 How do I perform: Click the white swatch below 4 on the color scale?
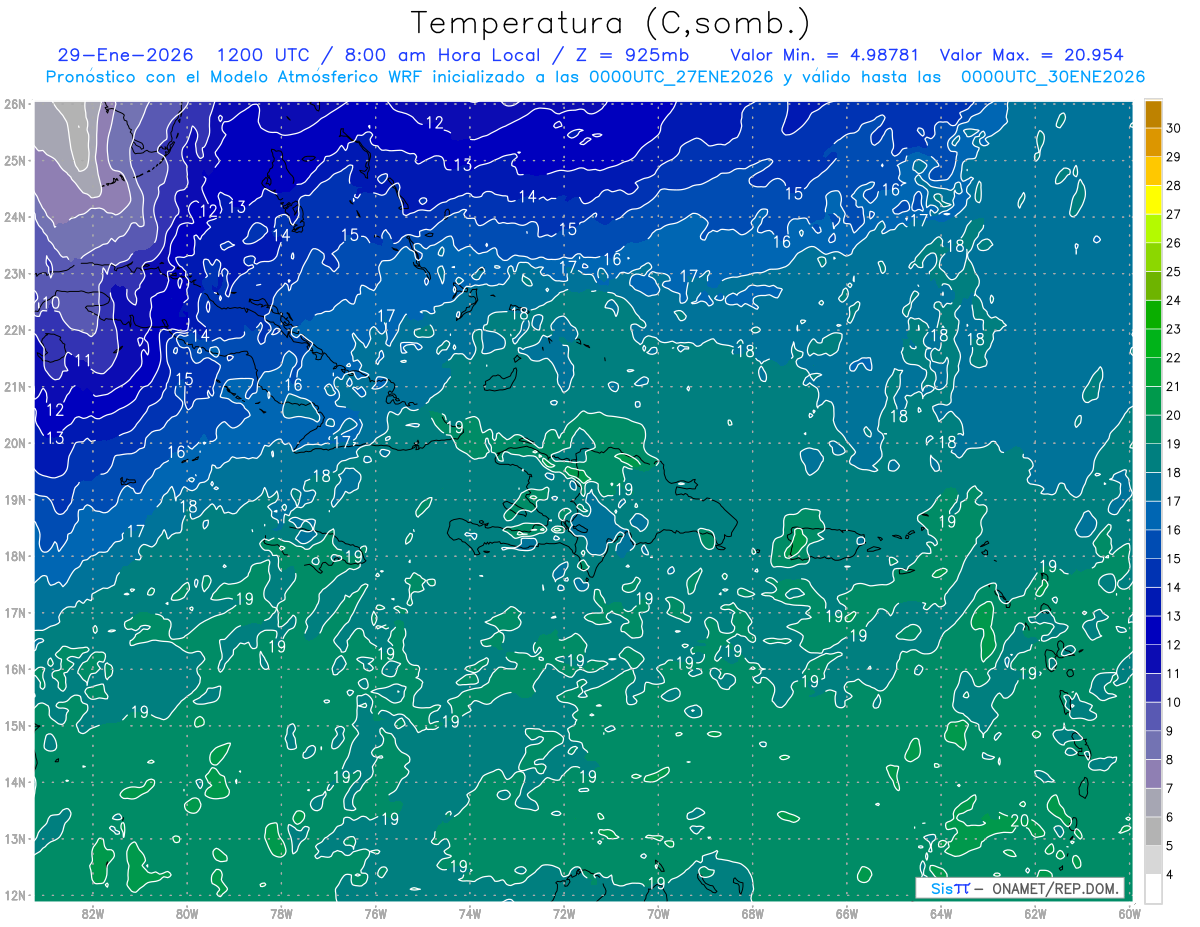(x=1153, y=889)
